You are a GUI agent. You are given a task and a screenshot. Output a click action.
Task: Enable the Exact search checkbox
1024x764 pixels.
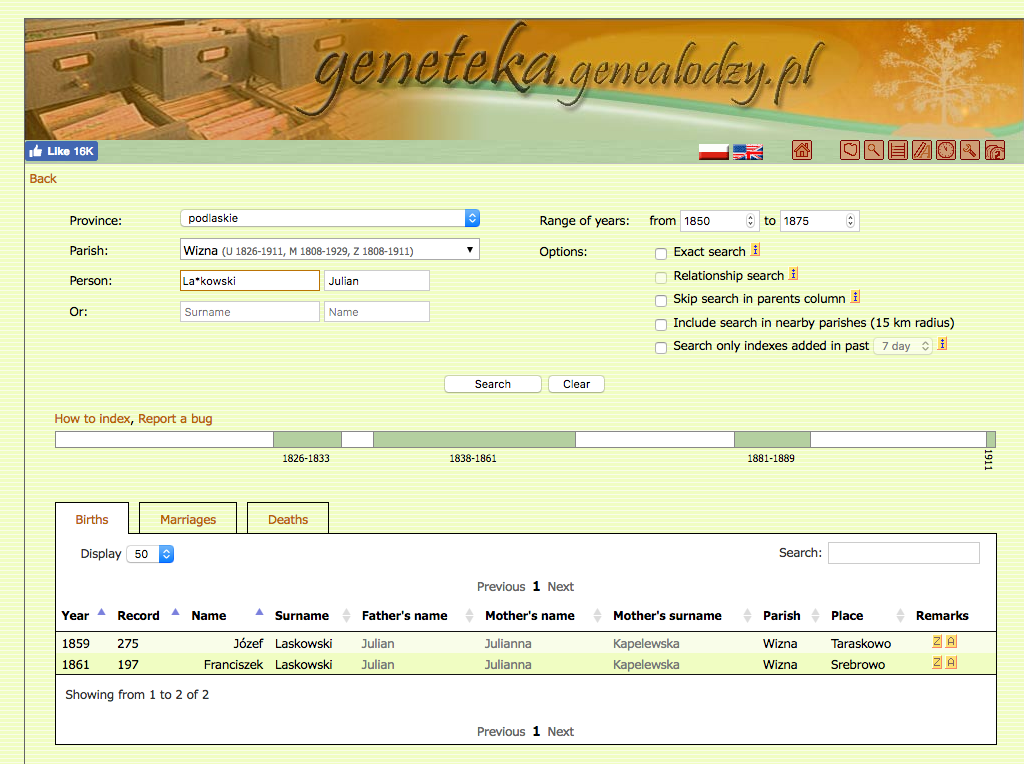[661, 253]
